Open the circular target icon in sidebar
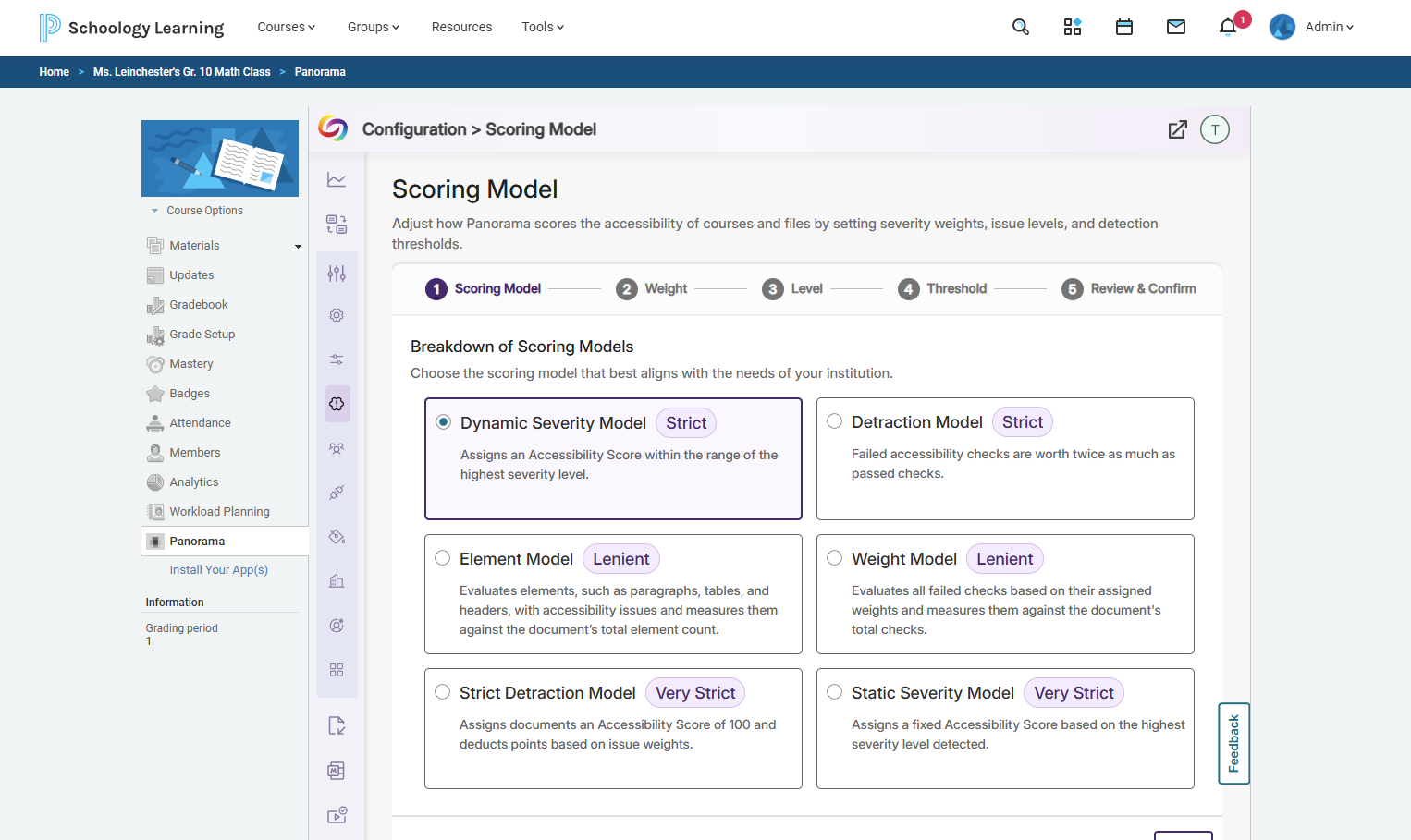The width and height of the screenshot is (1411, 840). click(x=337, y=626)
